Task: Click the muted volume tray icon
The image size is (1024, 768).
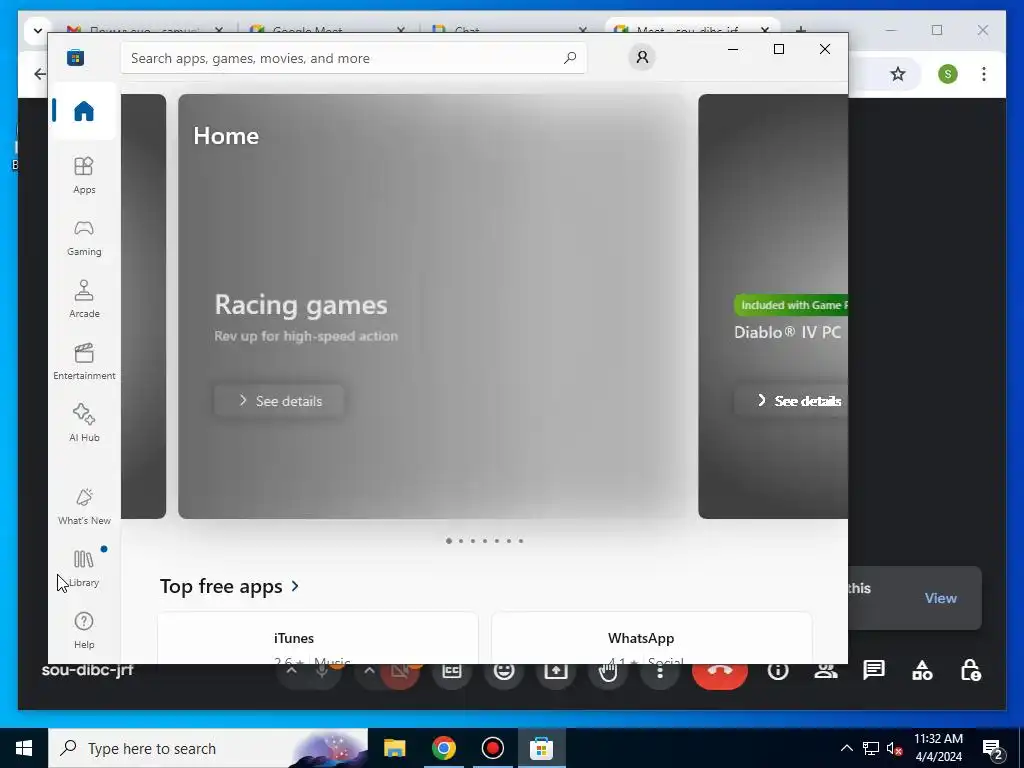Action: click(894, 748)
